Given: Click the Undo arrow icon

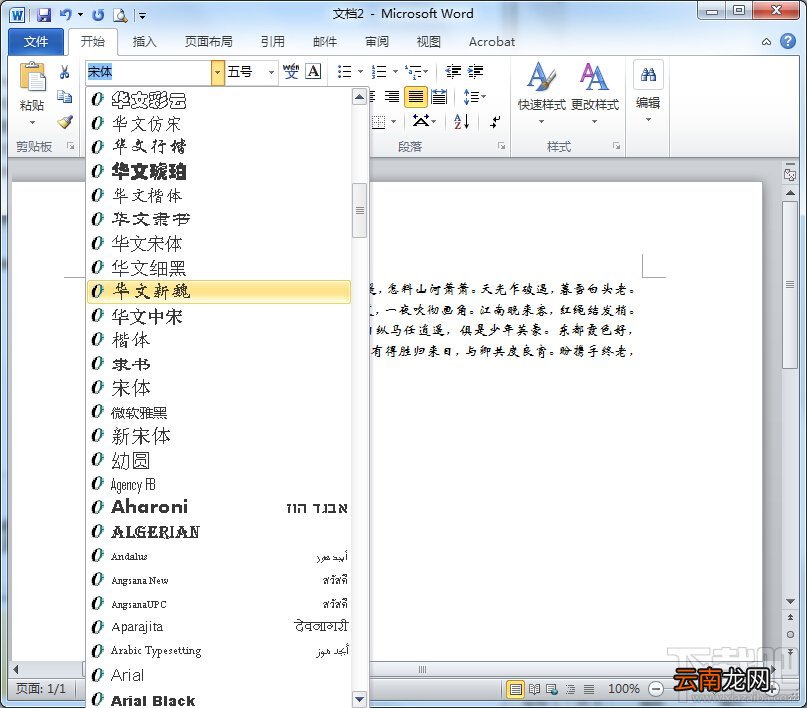Looking at the screenshot, I should (x=65, y=14).
